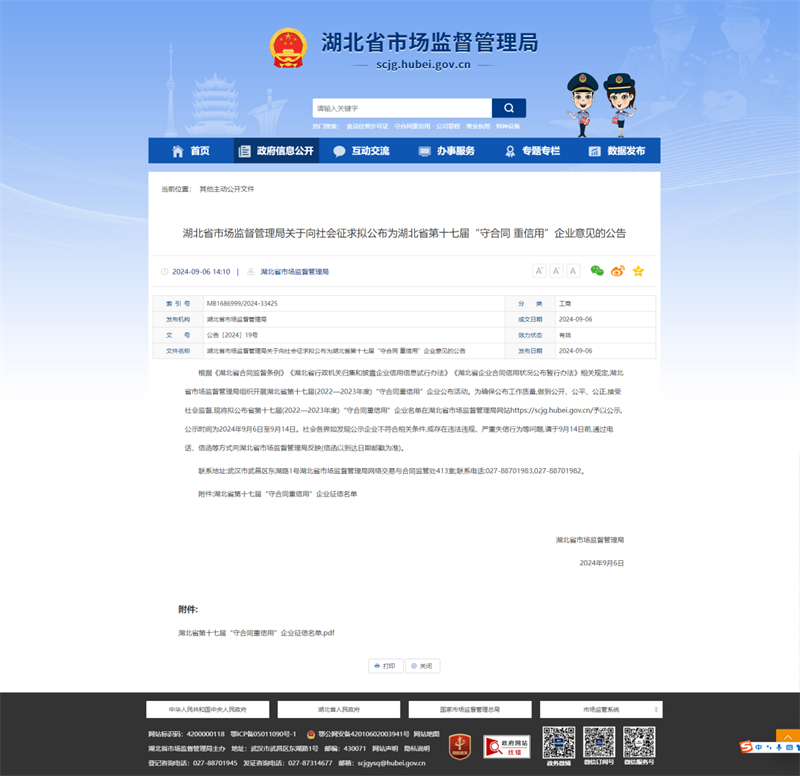Click the 其他主动公开文件 breadcrumb link

pyautogui.click(x=226, y=188)
